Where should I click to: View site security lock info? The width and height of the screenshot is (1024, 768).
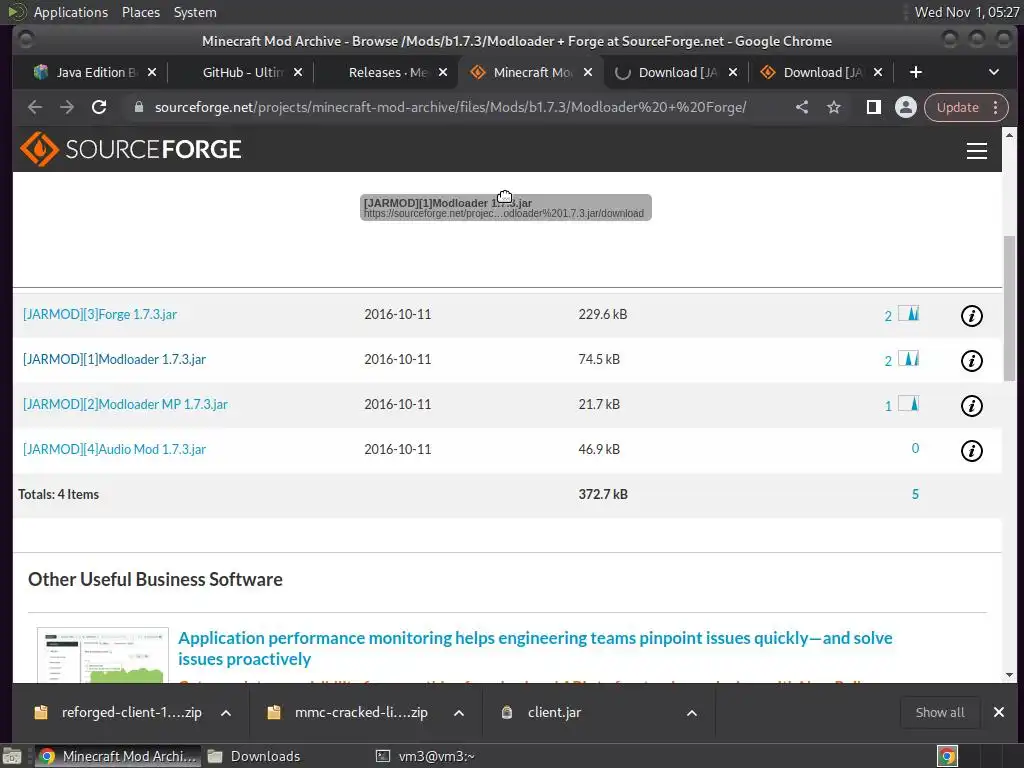point(138,107)
